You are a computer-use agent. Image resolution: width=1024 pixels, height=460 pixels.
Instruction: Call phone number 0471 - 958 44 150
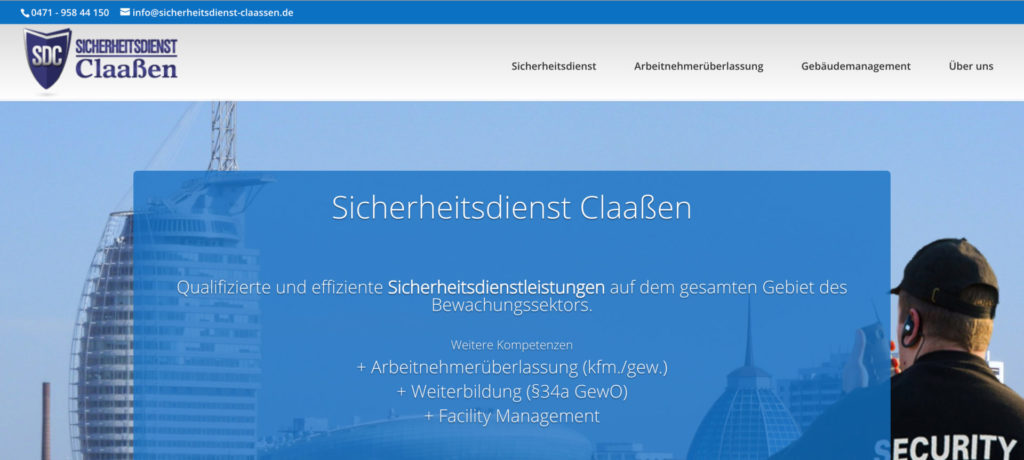70,12
